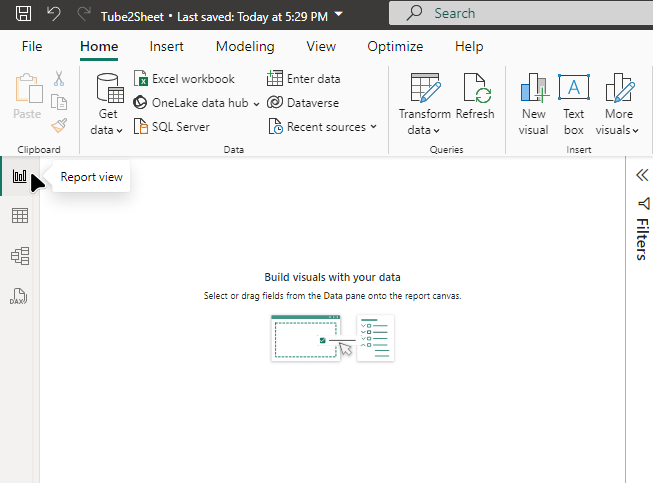
Task: Open the Modeling ribbon tab
Action: tap(245, 47)
